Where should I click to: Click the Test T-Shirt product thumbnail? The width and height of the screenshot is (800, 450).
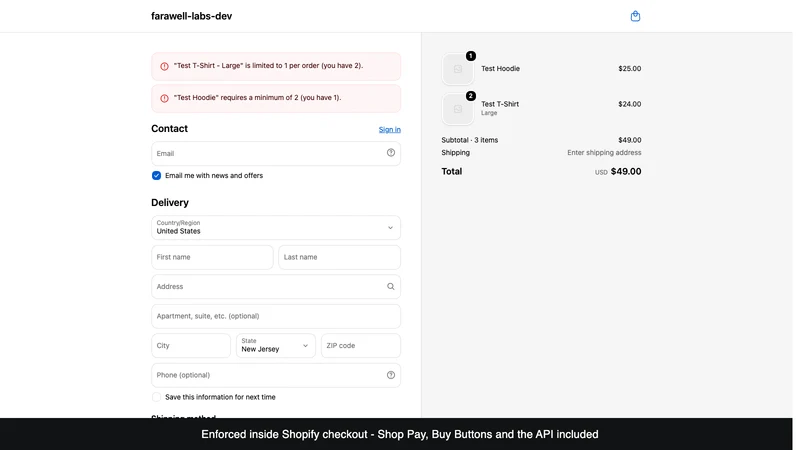458,109
